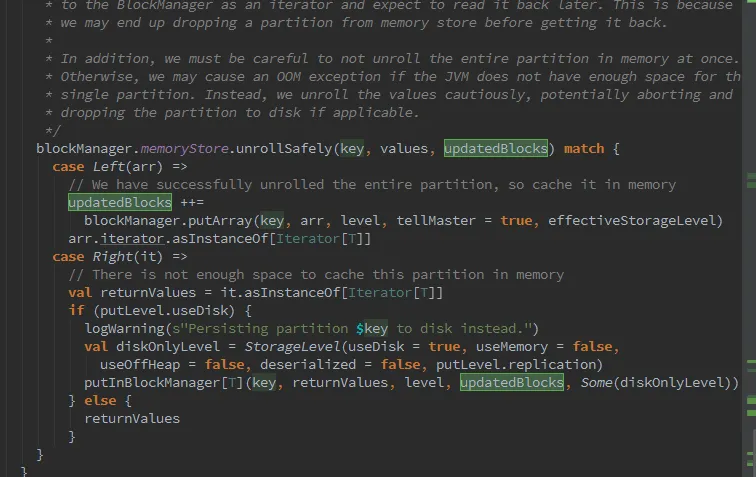756x477 pixels.
Task: Click the italic StorageLevel constructor
Action: coord(292,347)
